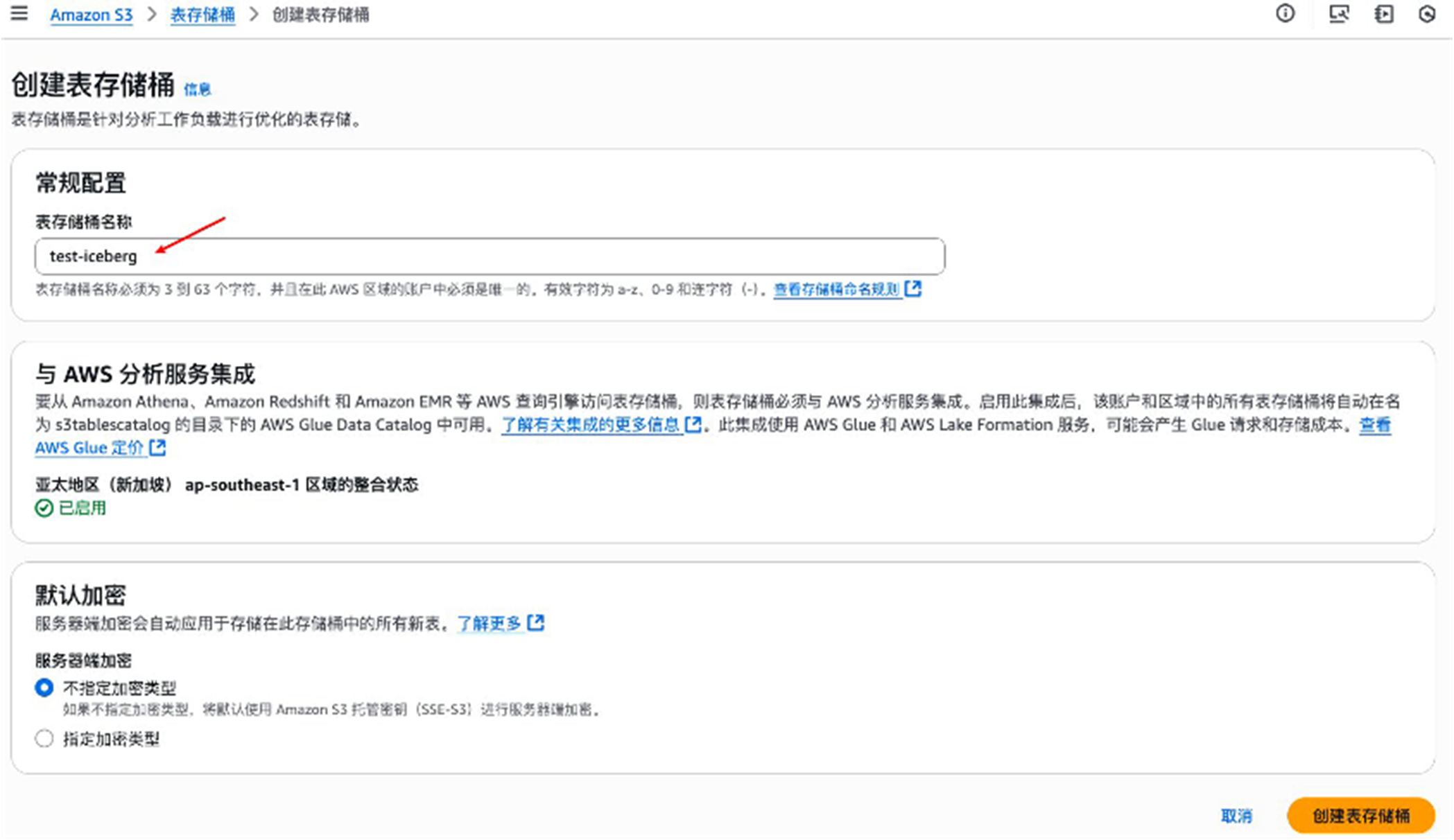Open the CloudShell monitor icon

1338,14
